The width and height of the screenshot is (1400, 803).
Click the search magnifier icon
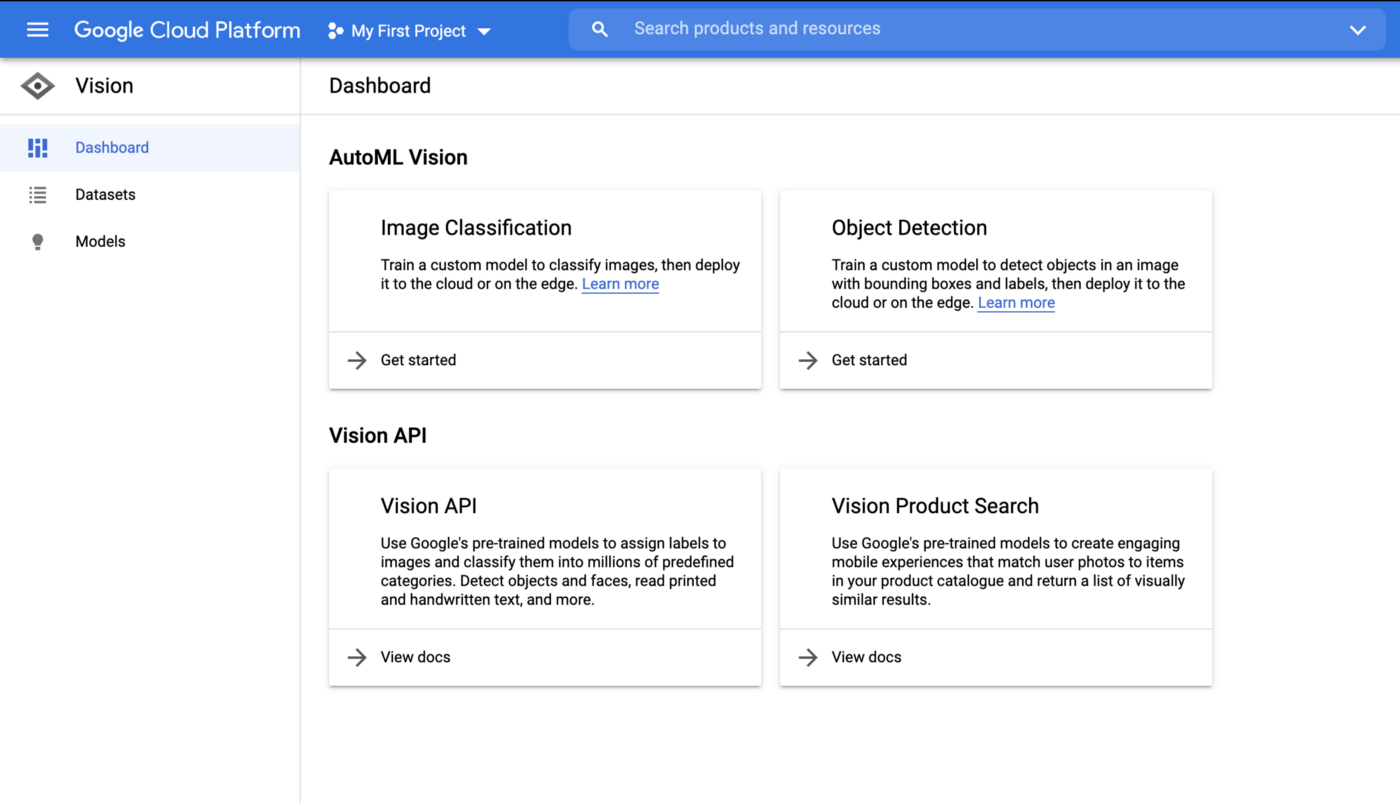click(x=600, y=30)
